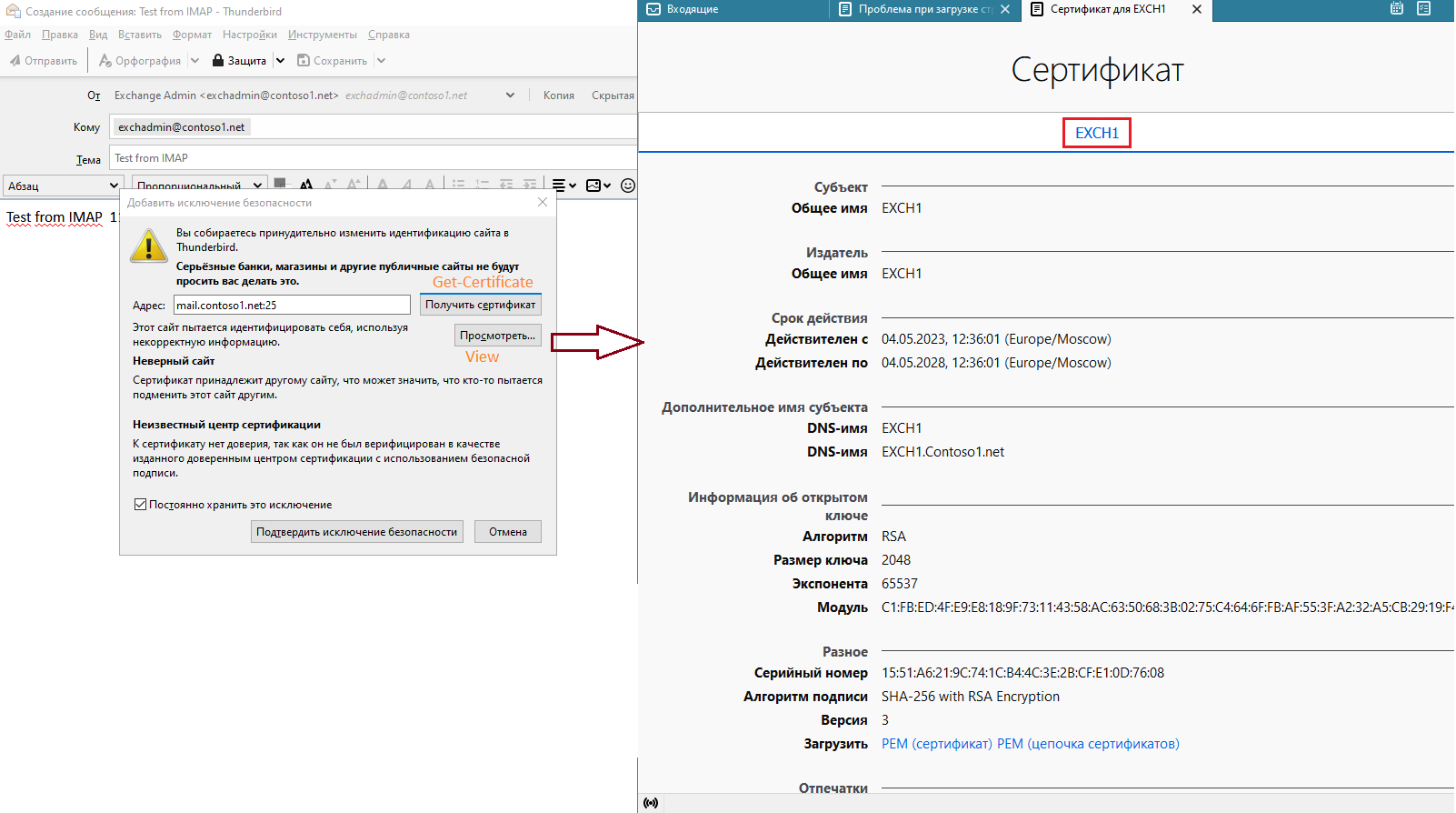Screen dimensions: 1456x813
Task: Click the Test from IMAP message body text
Action: pos(55,217)
